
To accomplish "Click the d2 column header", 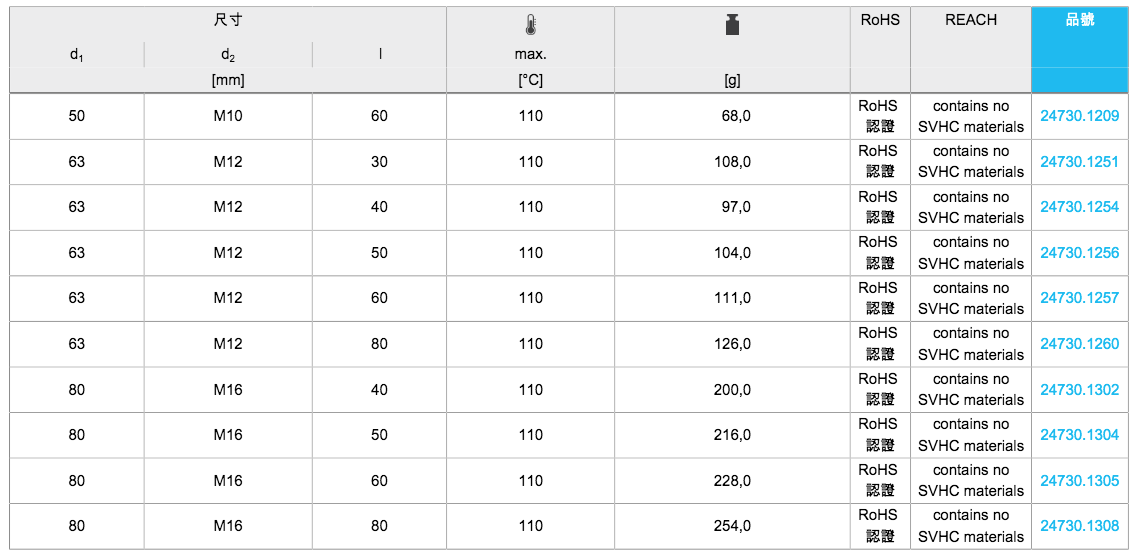I will tap(228, 55).
